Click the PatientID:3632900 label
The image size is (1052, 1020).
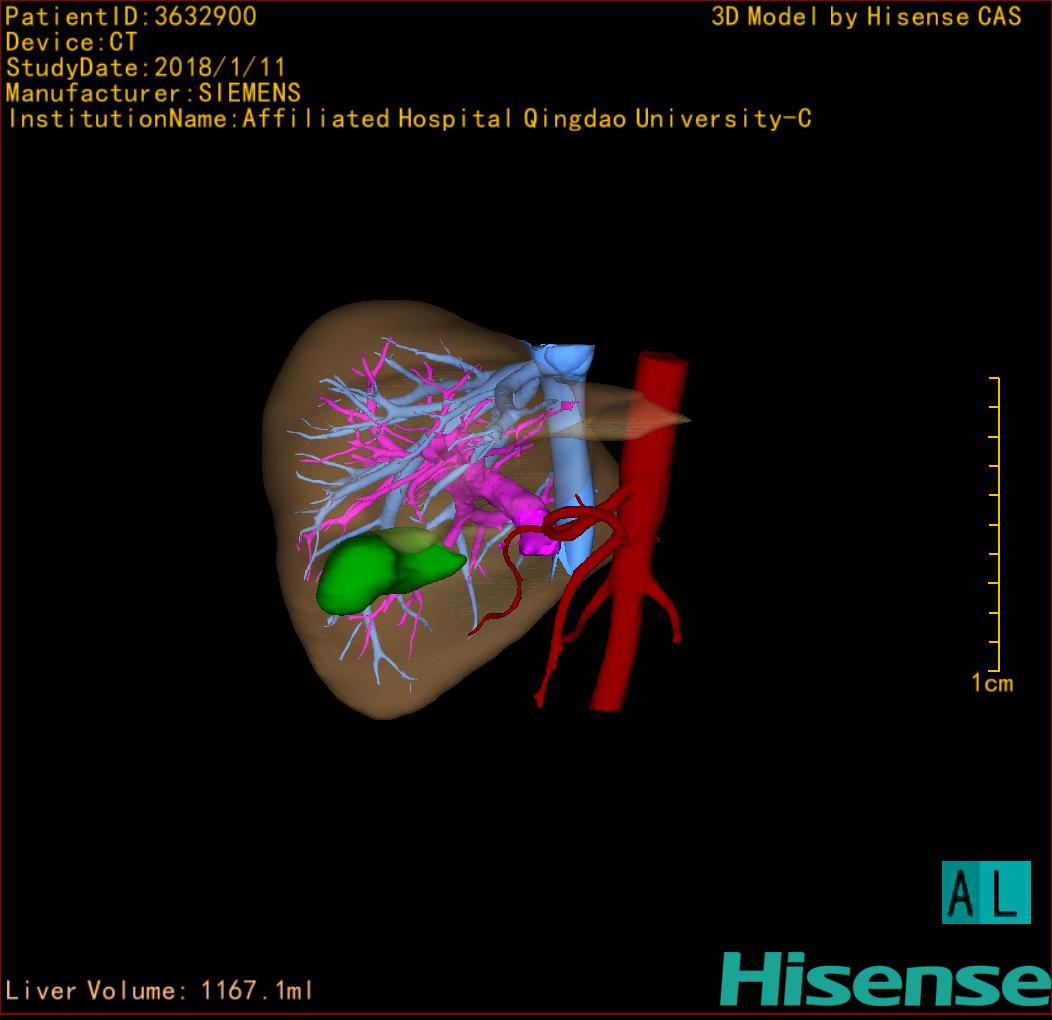point(131,17)
